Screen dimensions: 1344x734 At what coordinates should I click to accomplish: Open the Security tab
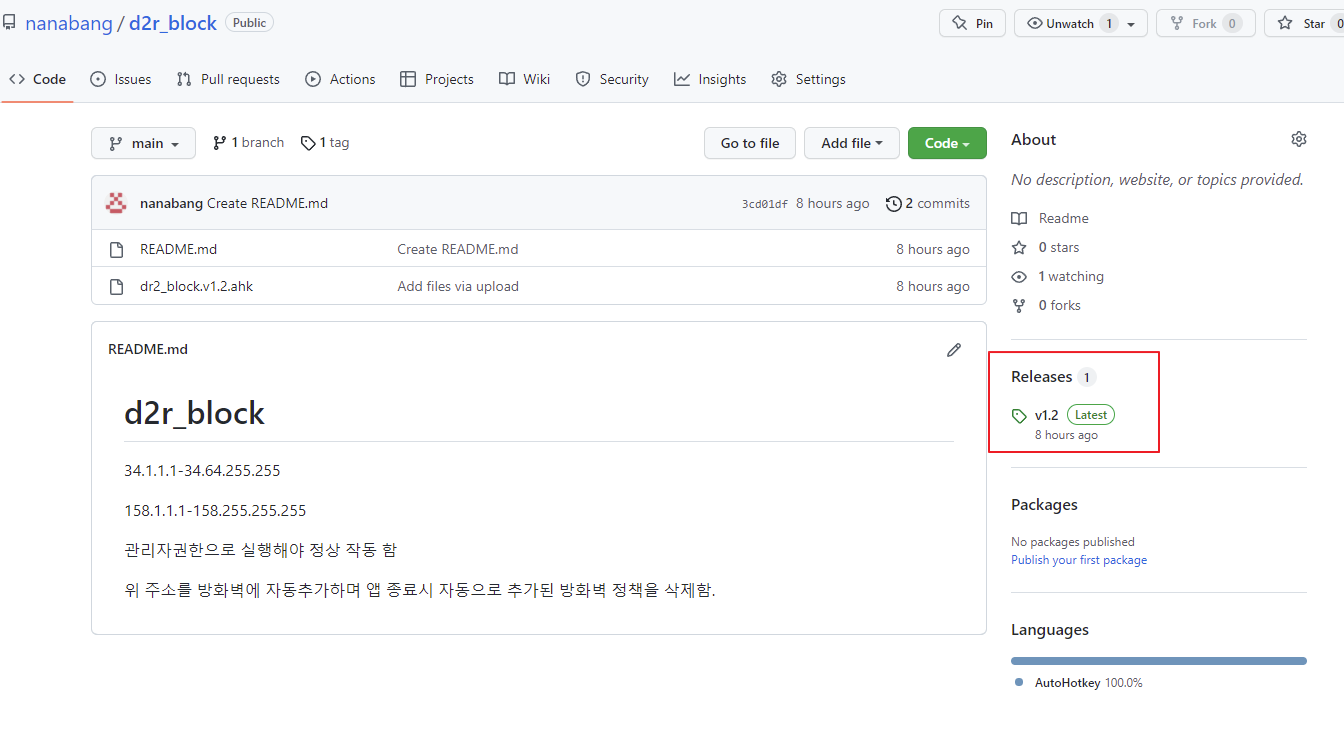pyautogui.click(x=612, y=79)
